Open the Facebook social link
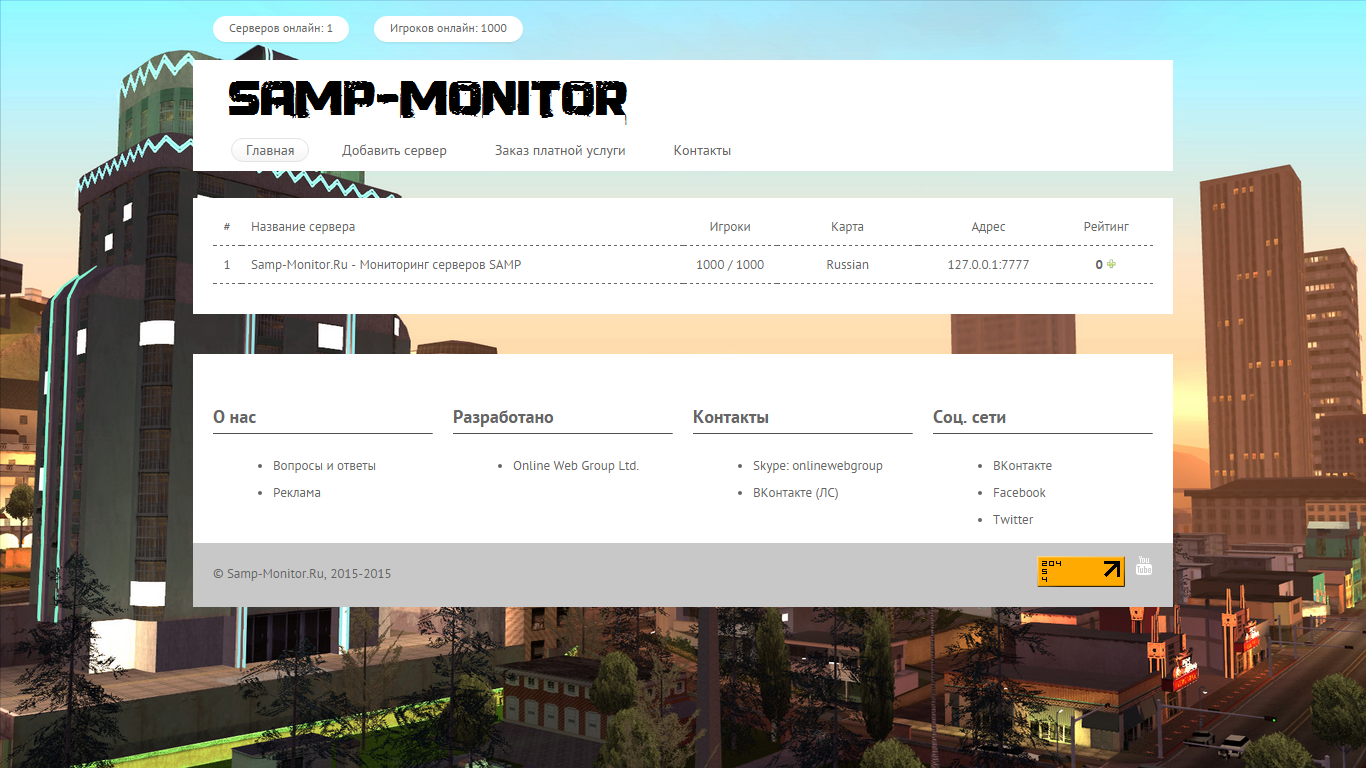The image size is (1366, 768). click(1019, 492)
